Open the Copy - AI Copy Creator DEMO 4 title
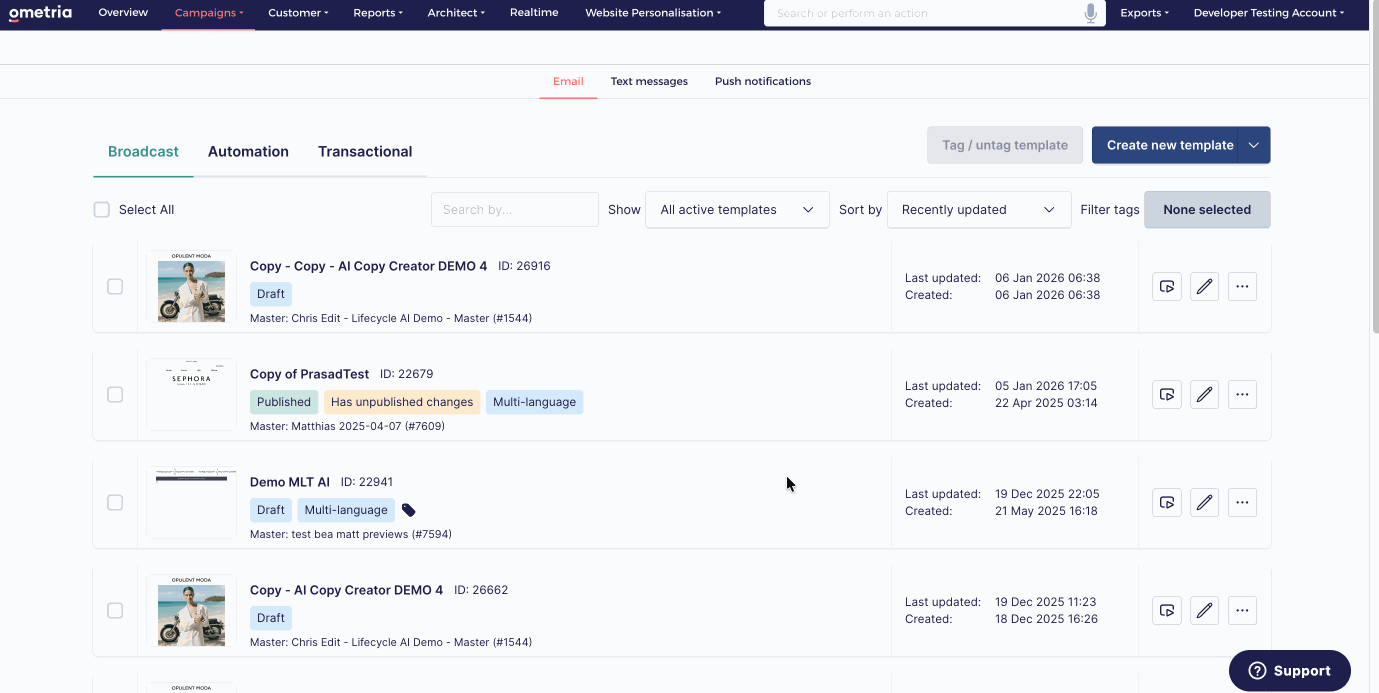The image size is (1379, 693). 346,590
